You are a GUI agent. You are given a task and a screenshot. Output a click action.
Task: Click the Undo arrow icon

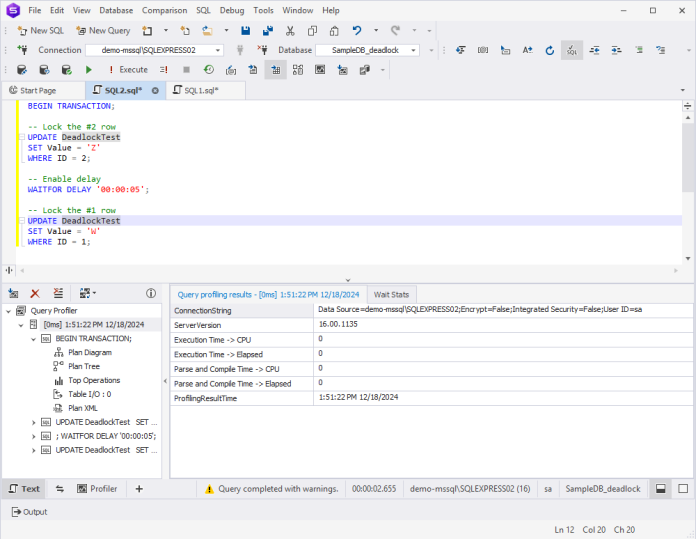coord(357,31)
